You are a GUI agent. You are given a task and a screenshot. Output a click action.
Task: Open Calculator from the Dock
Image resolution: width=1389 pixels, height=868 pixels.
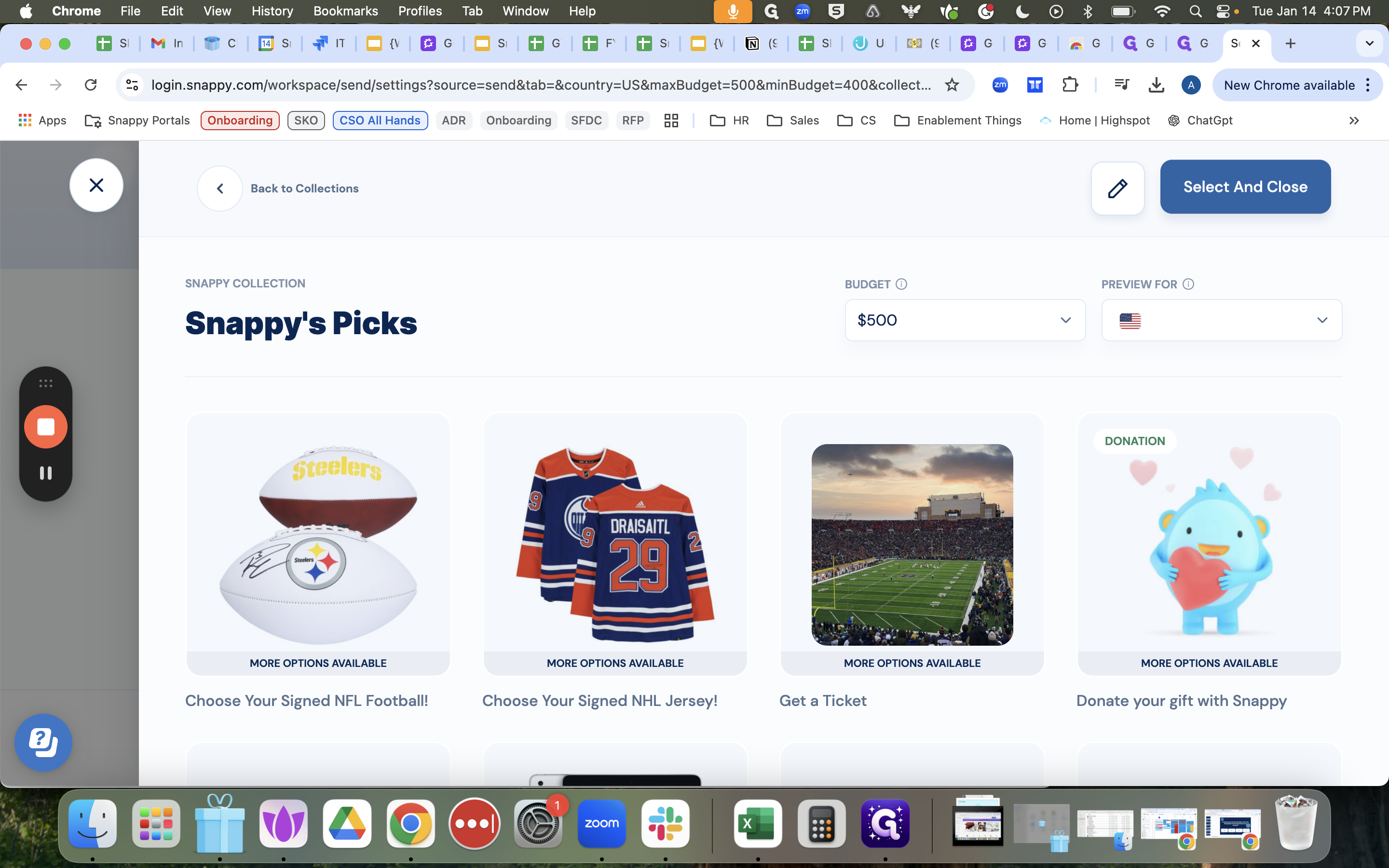coord(821,823)
